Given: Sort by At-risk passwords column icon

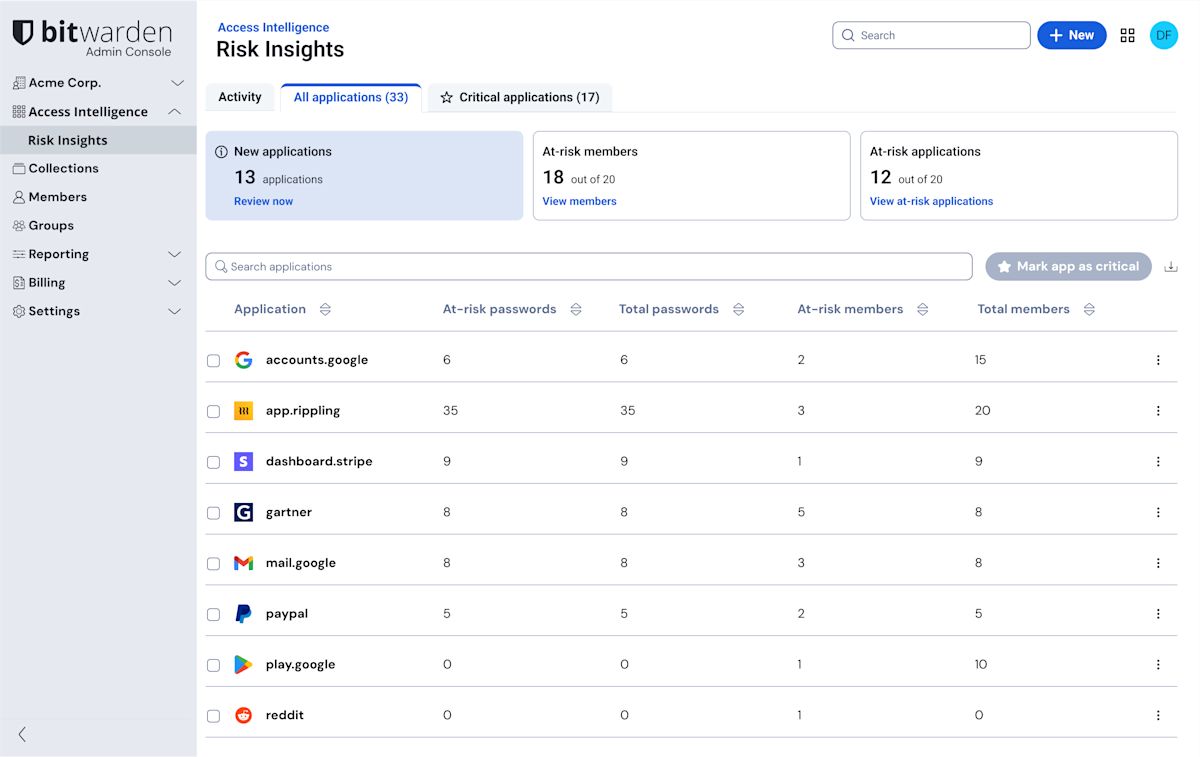Looking at the screenshot, I should tap(576, 310).
